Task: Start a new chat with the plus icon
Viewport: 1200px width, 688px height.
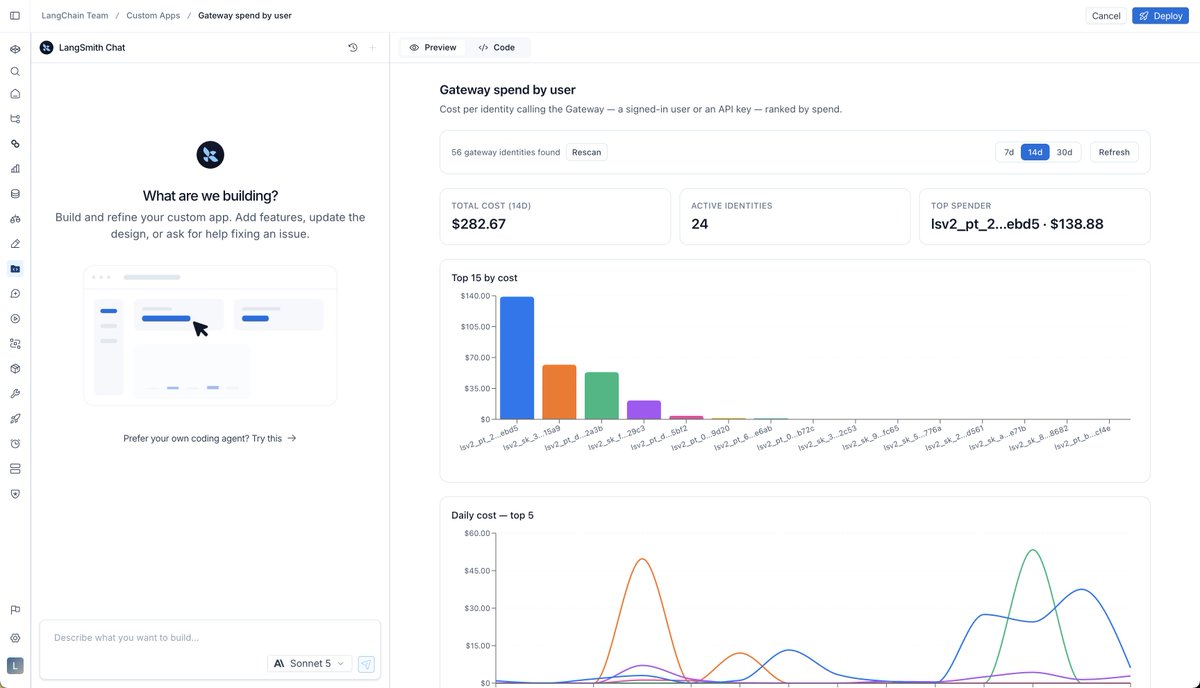Action: (373, 47)
